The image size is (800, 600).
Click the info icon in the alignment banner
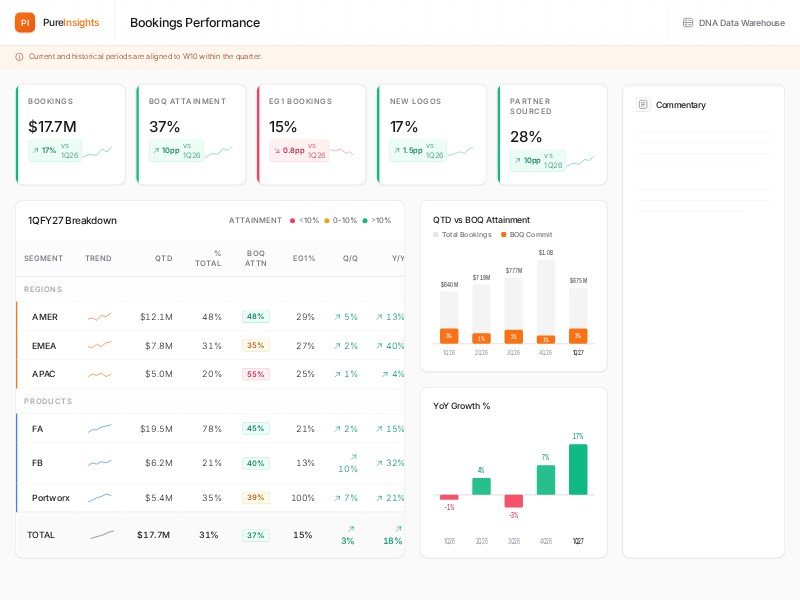20,57
